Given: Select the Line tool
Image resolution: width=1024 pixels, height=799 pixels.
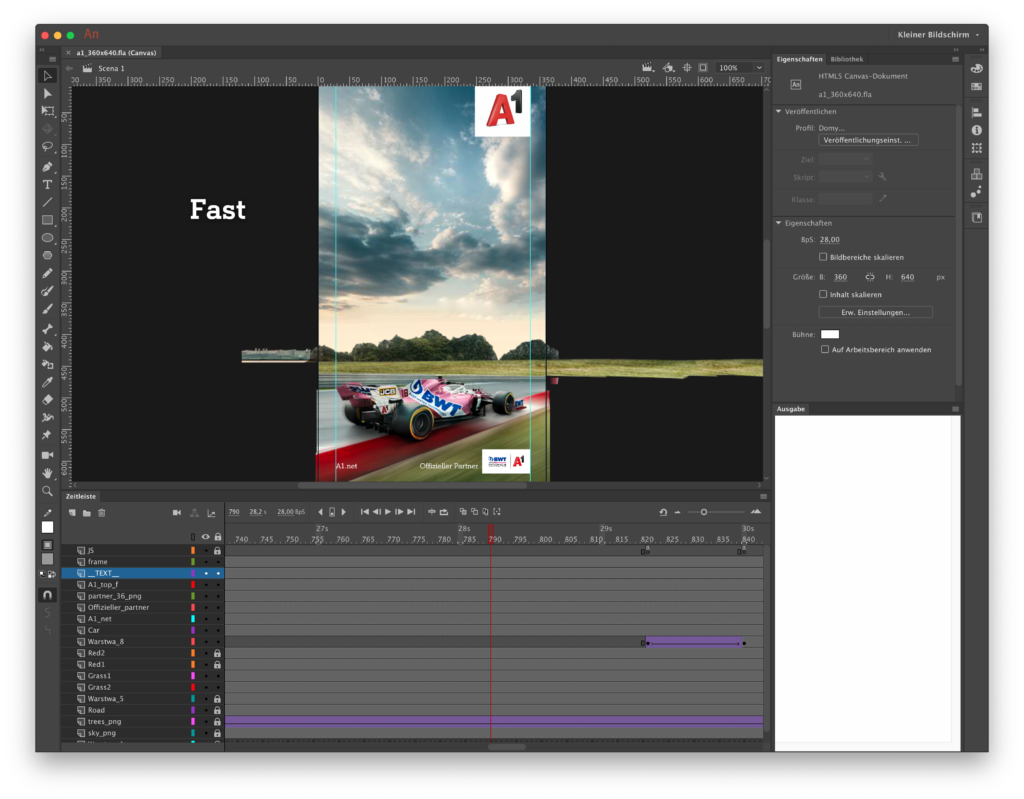Looking at the screenshot, I should pos(48,202).
